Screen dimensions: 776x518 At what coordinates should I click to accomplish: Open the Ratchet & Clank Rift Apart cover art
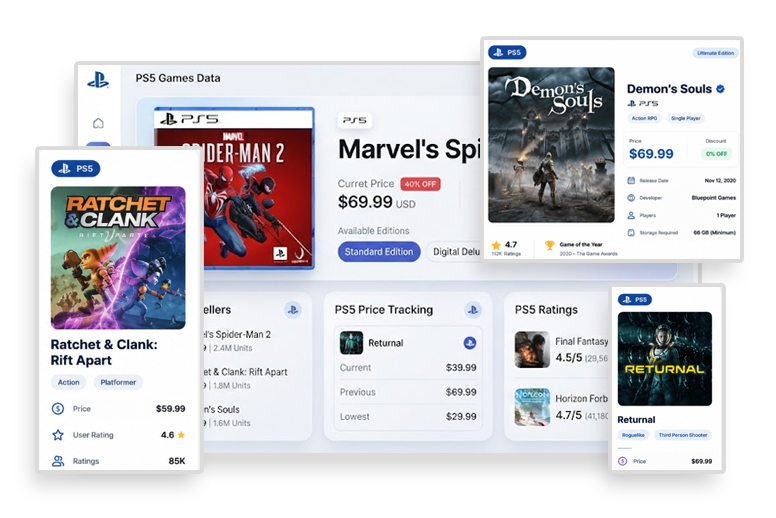tap(118, 257)
